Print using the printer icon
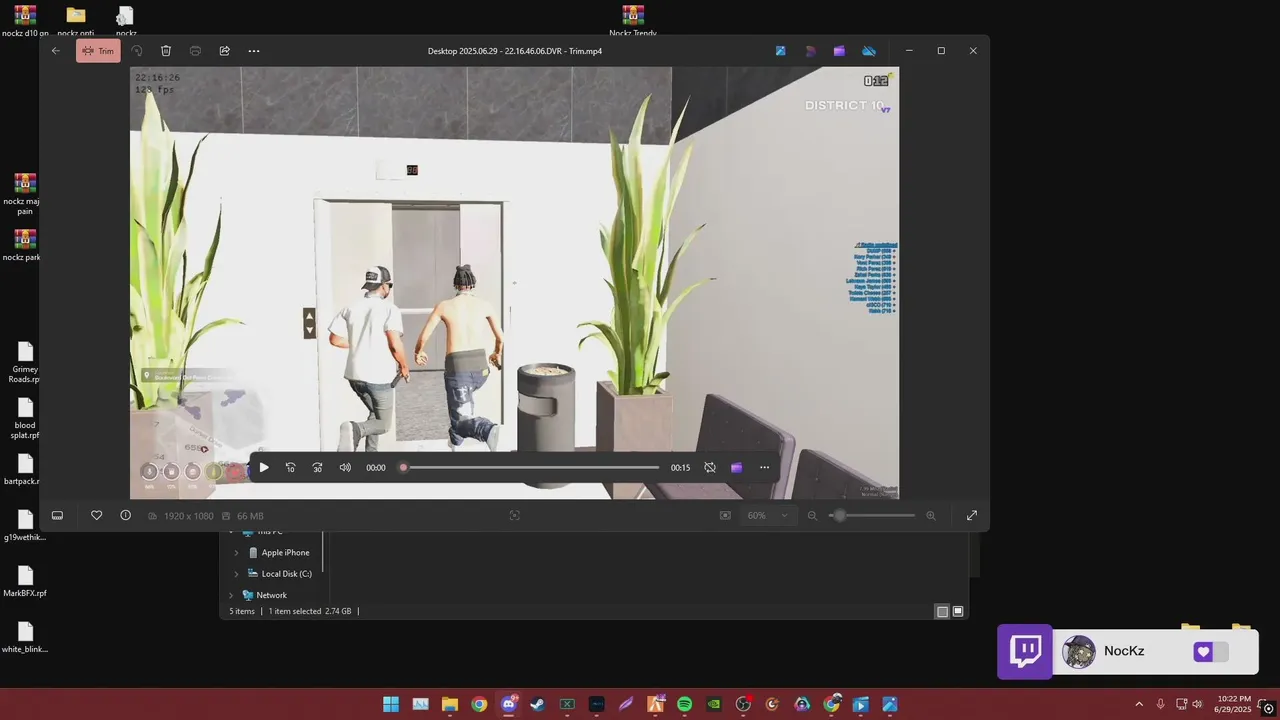1280x720 pixels. tap(195, 51)
